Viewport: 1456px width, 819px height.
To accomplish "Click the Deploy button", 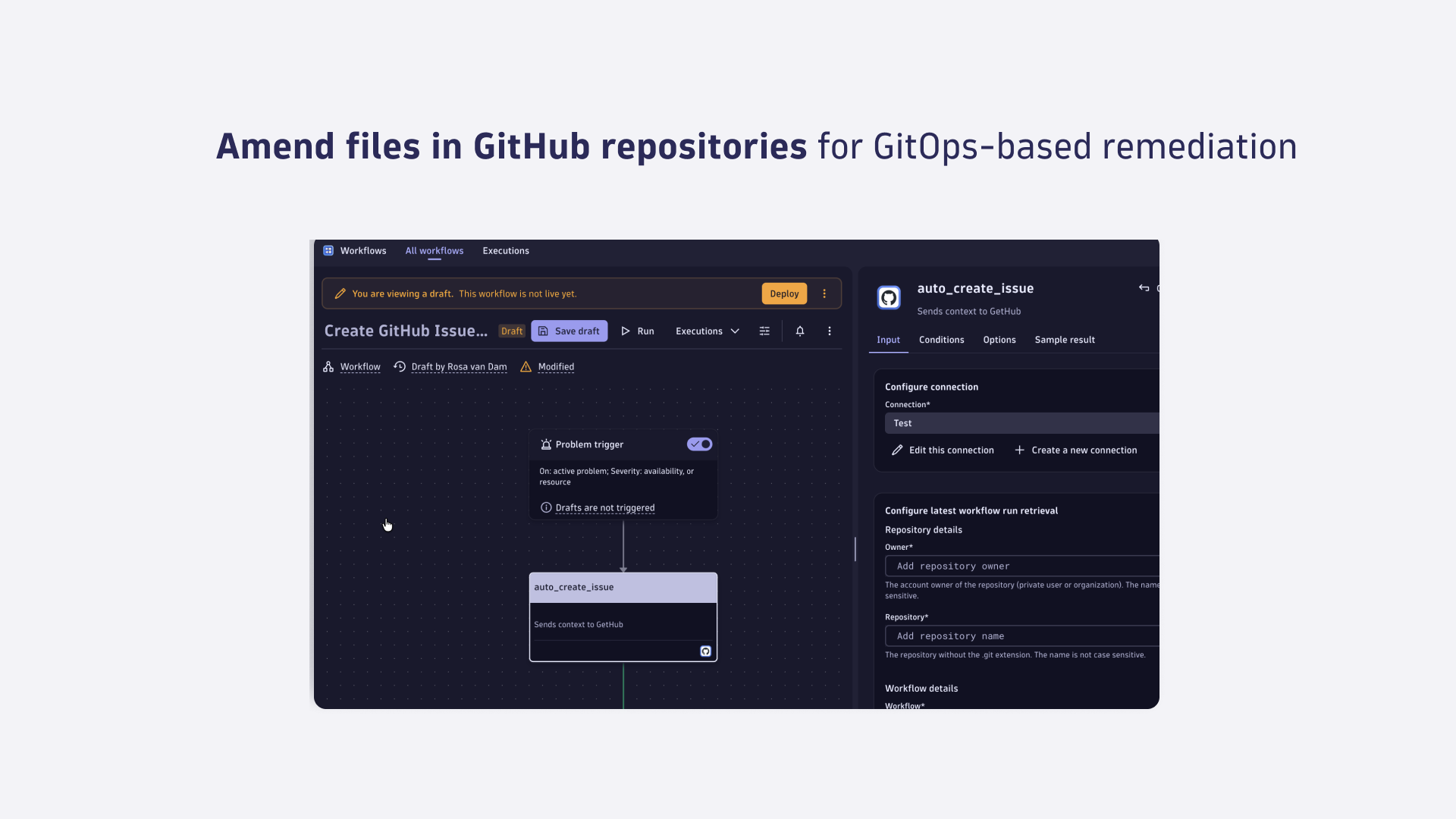I will click(784, 293).
